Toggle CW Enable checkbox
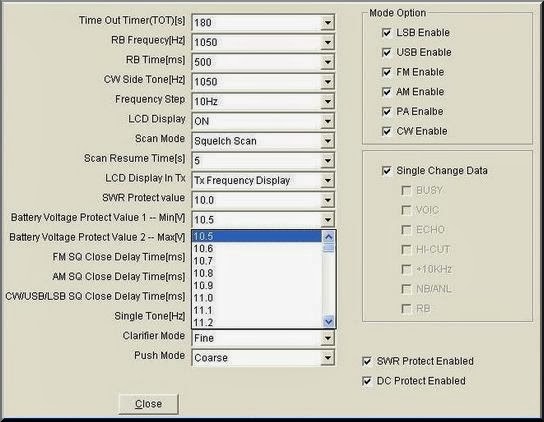544x422 pixels. [x=386, y=132]
